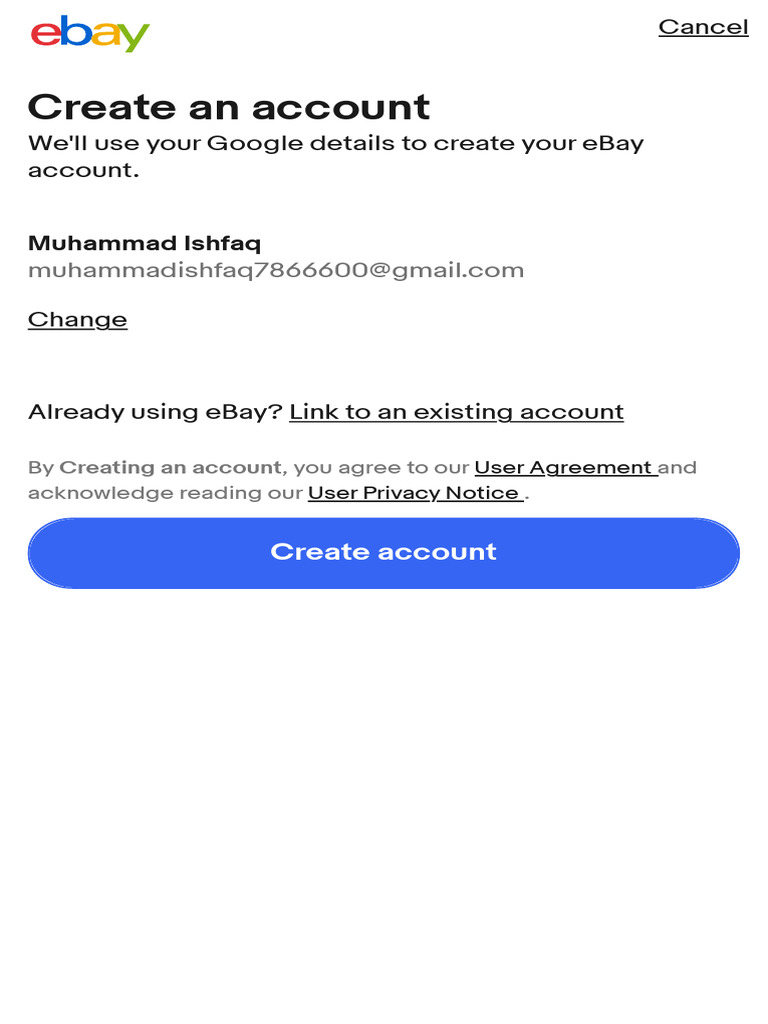Screen dimensions: 768x1024
Task: Click the blue 'b' in the eBay logo
Action: [76, 32]
